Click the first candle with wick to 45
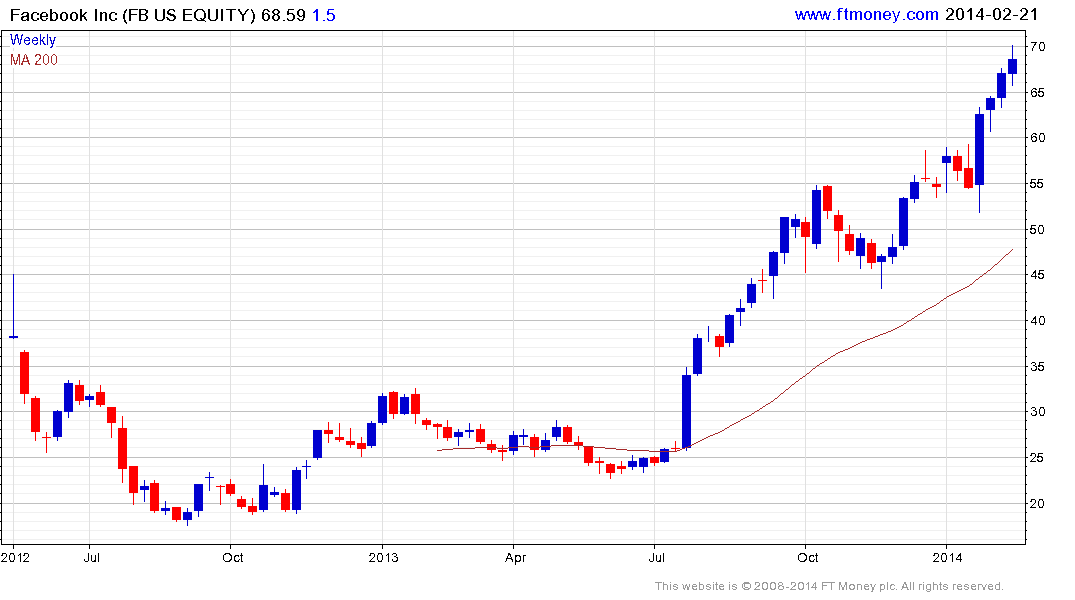This screenshot has width=1075, height=600. [x=13, y=306]
